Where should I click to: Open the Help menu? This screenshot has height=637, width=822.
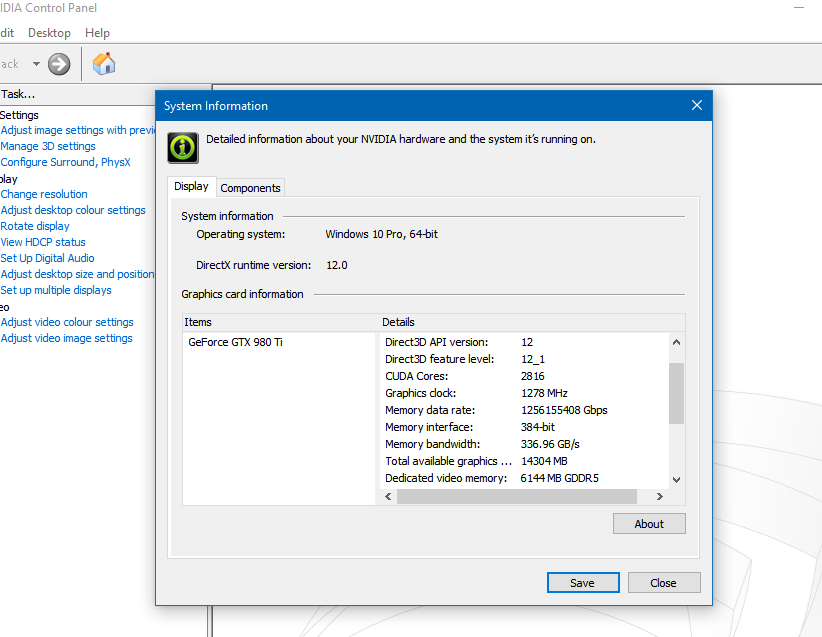tap(98, 33)
